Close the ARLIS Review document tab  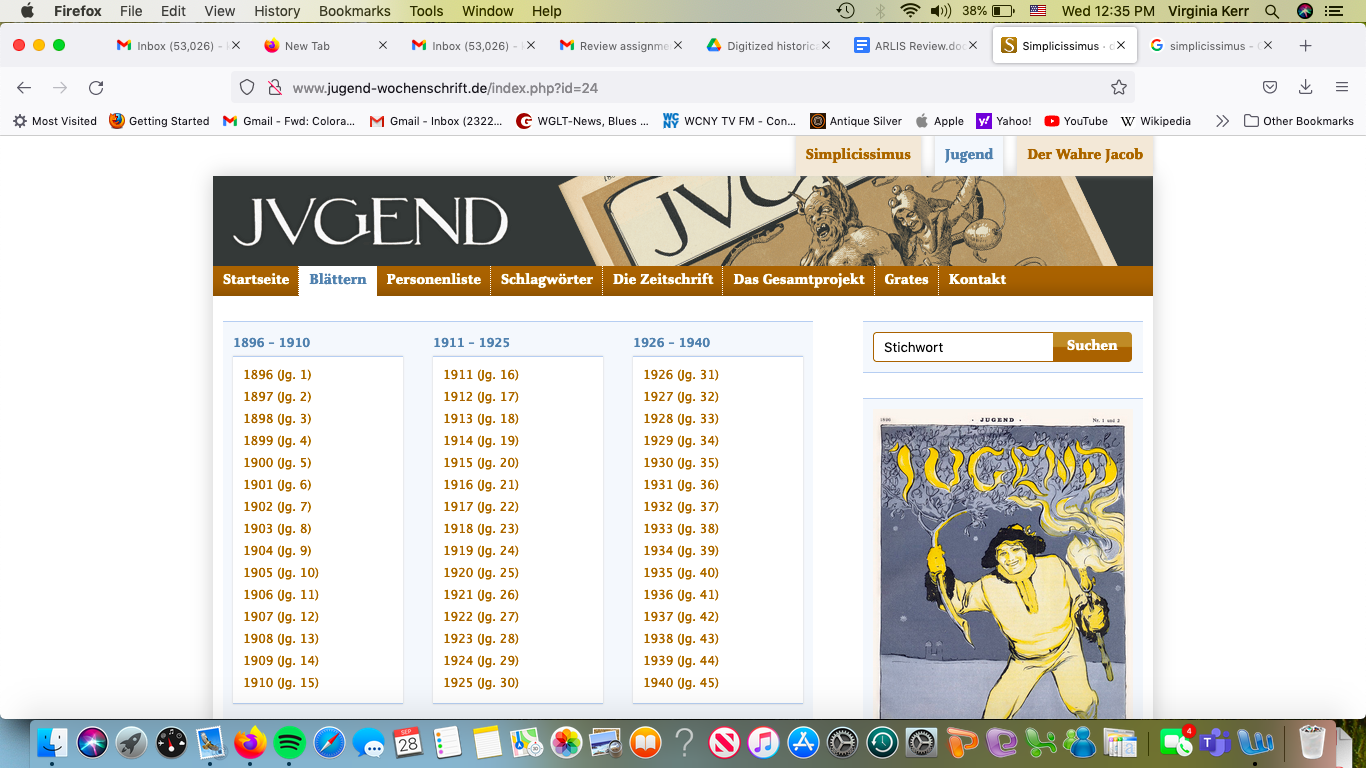[974, 46]
